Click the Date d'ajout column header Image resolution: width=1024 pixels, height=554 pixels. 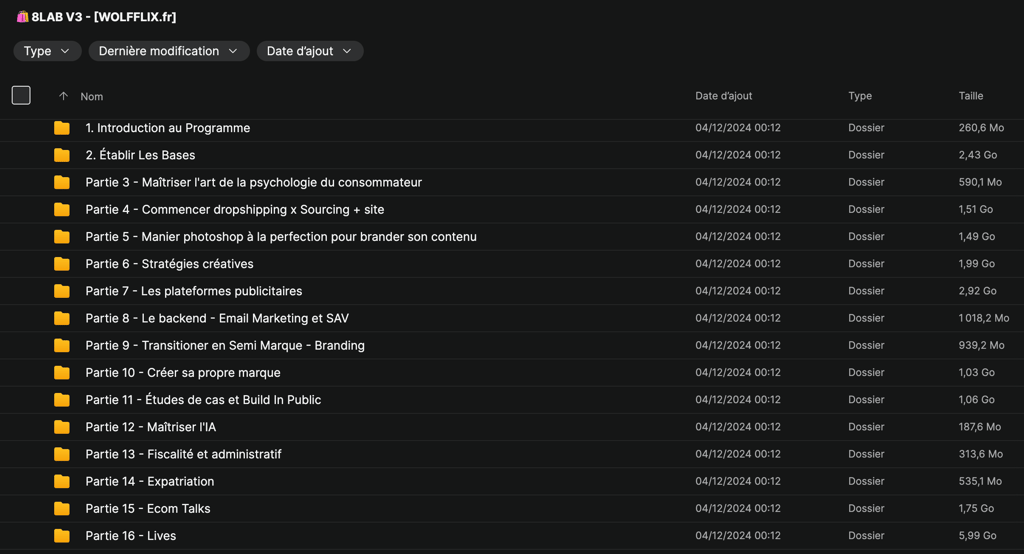pos(723,96)
